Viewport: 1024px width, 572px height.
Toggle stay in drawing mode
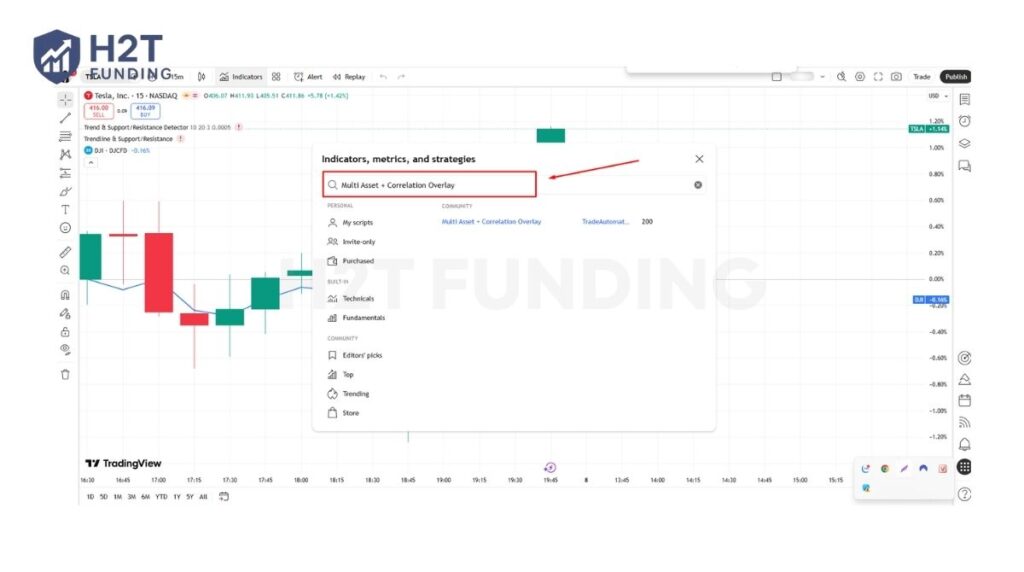click(65, 313)
